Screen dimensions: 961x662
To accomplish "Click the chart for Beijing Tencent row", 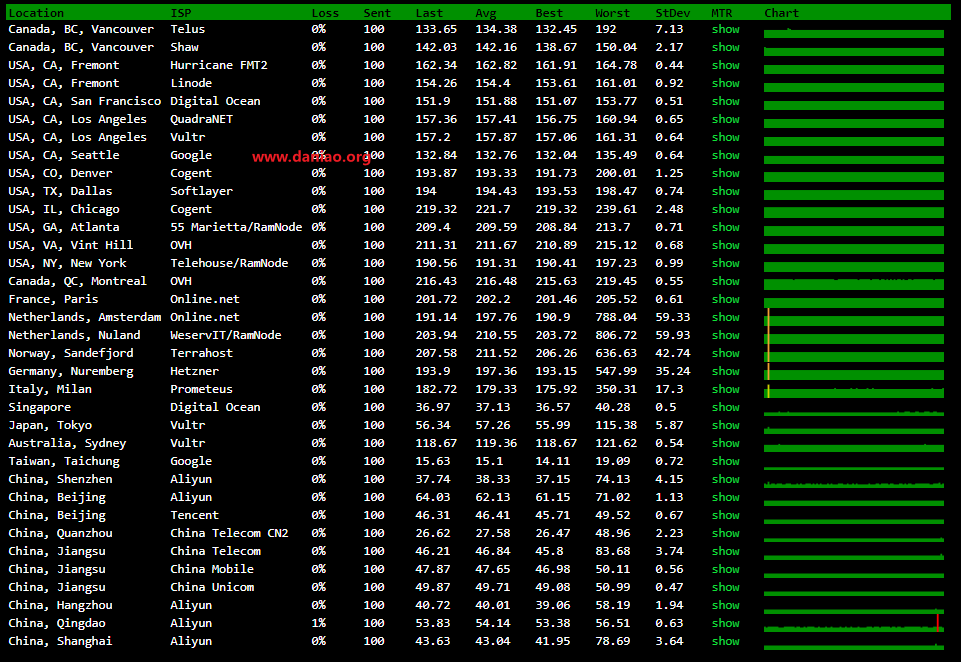I will tap(854, 516).
